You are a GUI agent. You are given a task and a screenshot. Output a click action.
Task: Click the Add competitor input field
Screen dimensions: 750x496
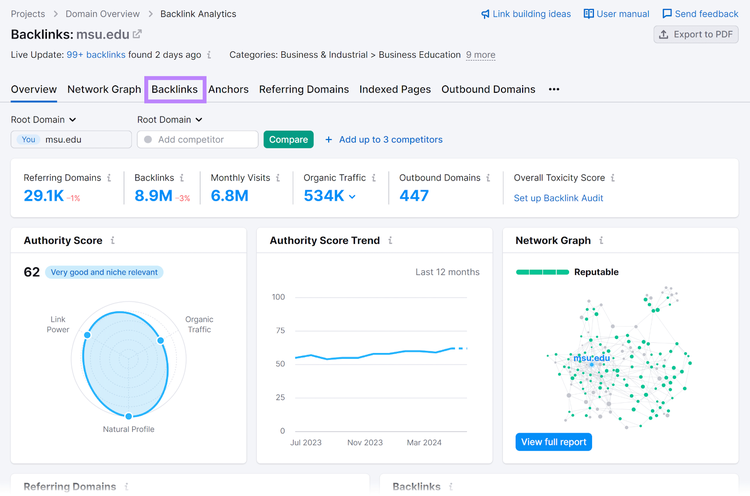tap(198, 139)
